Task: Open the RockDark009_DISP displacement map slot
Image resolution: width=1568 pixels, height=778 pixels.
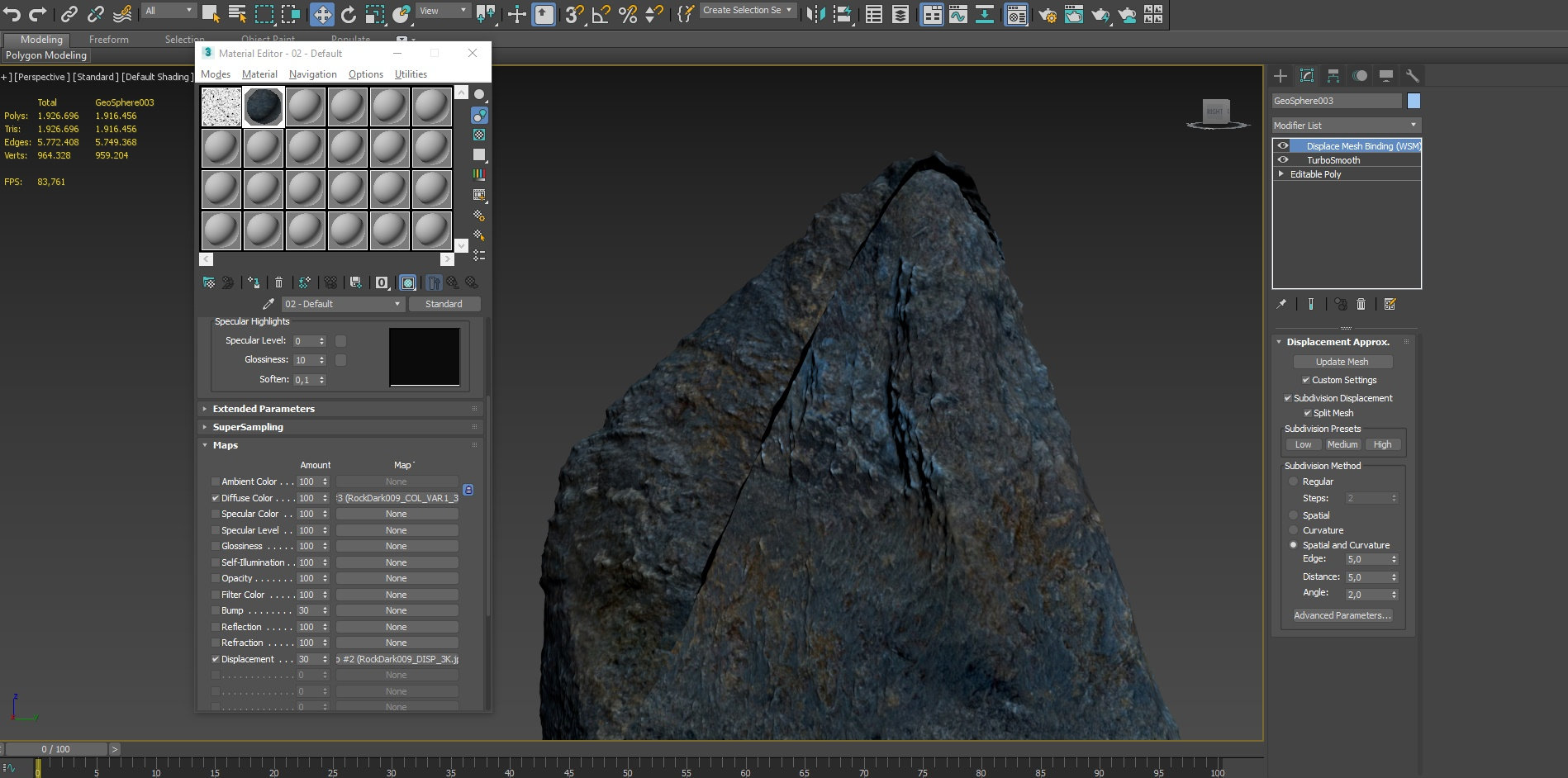Action: (397, 659)
